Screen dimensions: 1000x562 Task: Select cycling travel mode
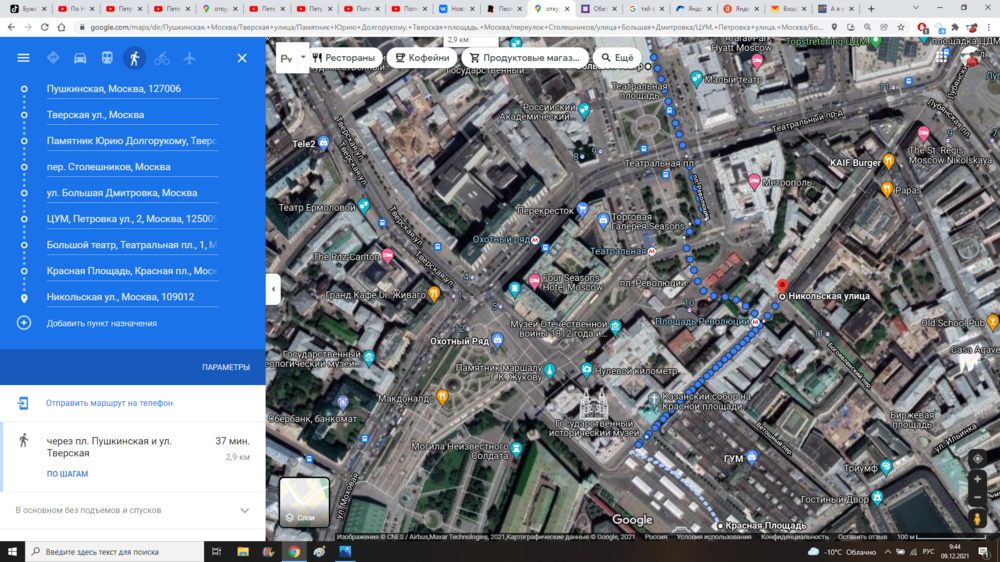(162, 58)
